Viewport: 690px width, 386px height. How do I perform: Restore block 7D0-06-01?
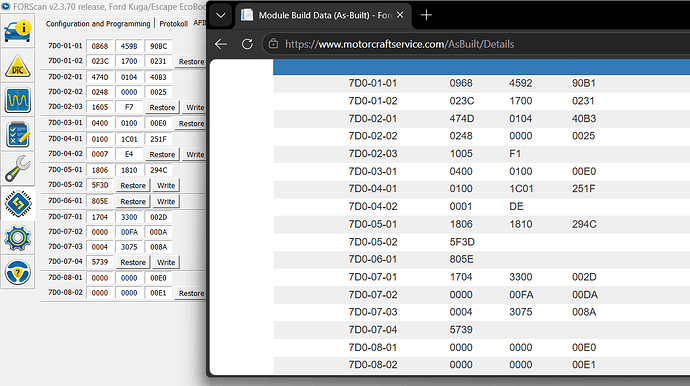(x=133, y=201)
